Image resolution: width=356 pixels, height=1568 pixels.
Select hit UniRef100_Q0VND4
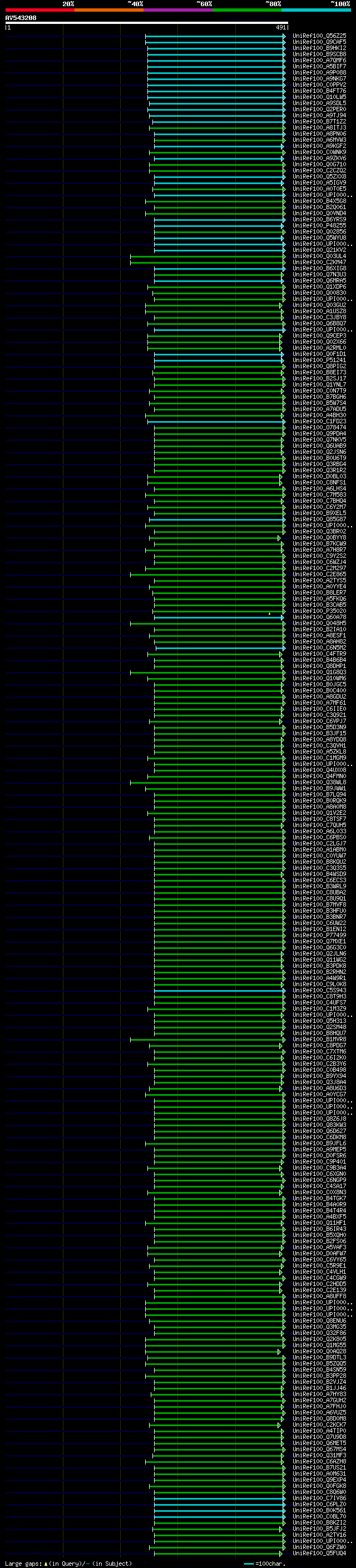pos(319,213)
